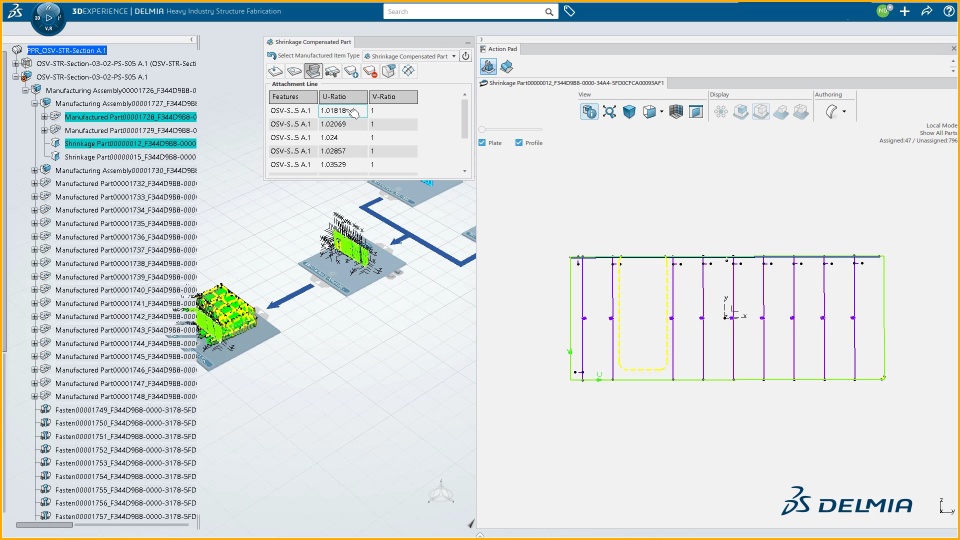Click in the top Search field
Screen dimensions: 960x540
463,12
